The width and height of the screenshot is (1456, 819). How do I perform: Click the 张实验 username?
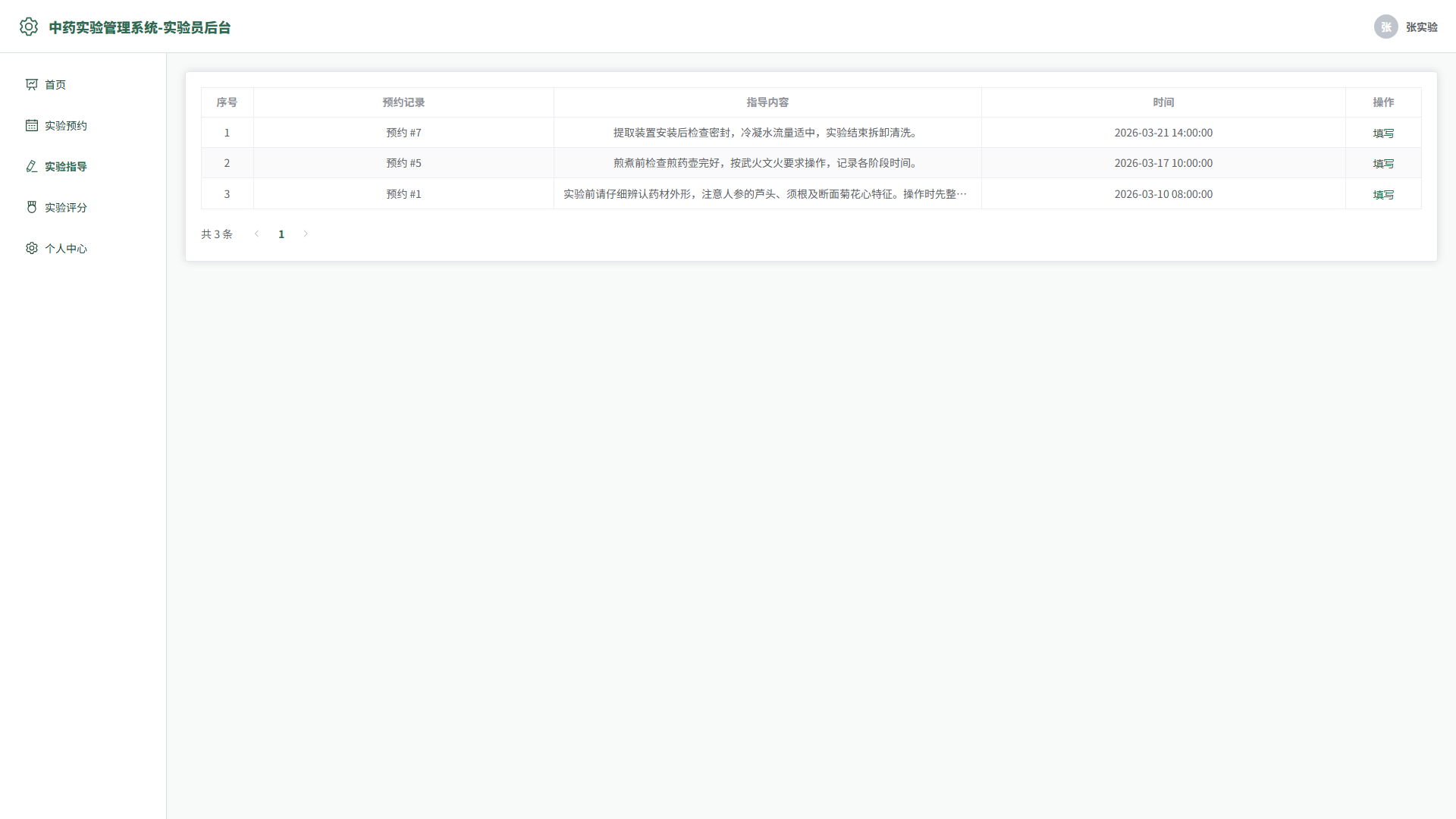(x=1422, y=27)
